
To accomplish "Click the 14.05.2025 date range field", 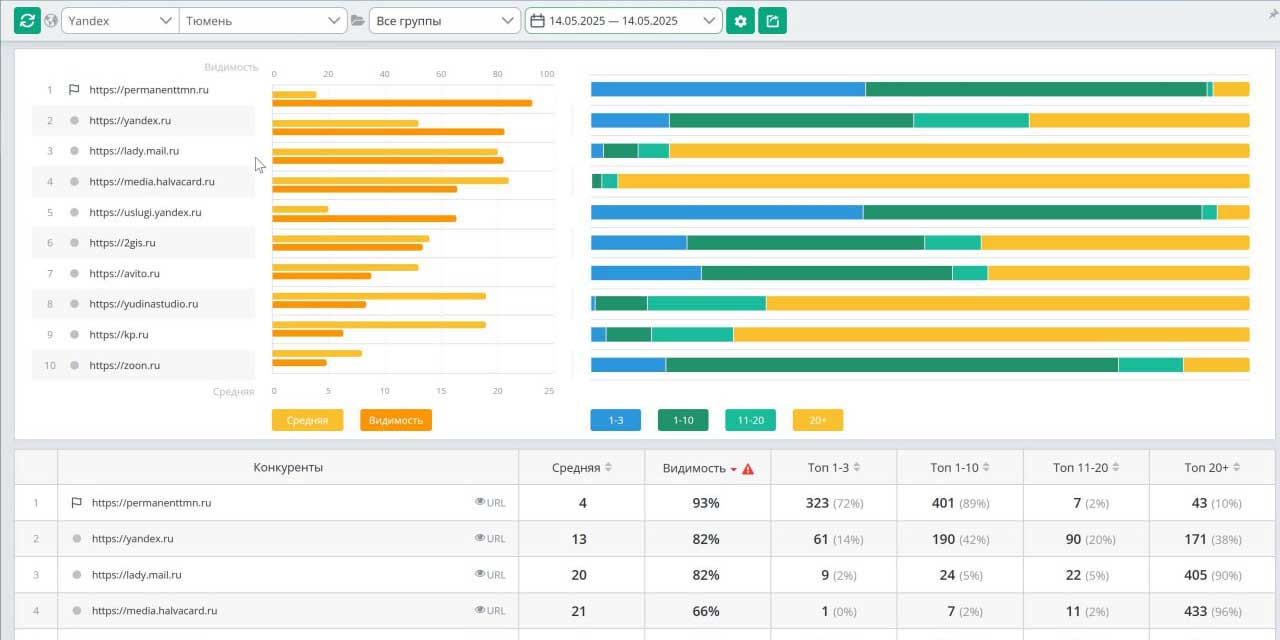I will click(623, 20).
